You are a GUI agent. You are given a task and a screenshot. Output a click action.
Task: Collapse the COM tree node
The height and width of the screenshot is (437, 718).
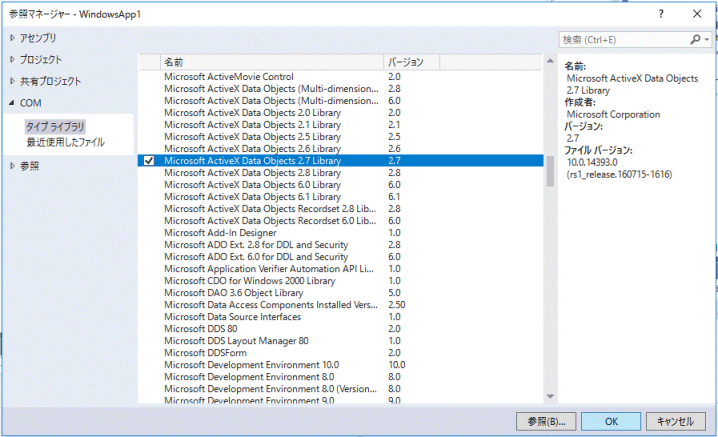(12, 103)
